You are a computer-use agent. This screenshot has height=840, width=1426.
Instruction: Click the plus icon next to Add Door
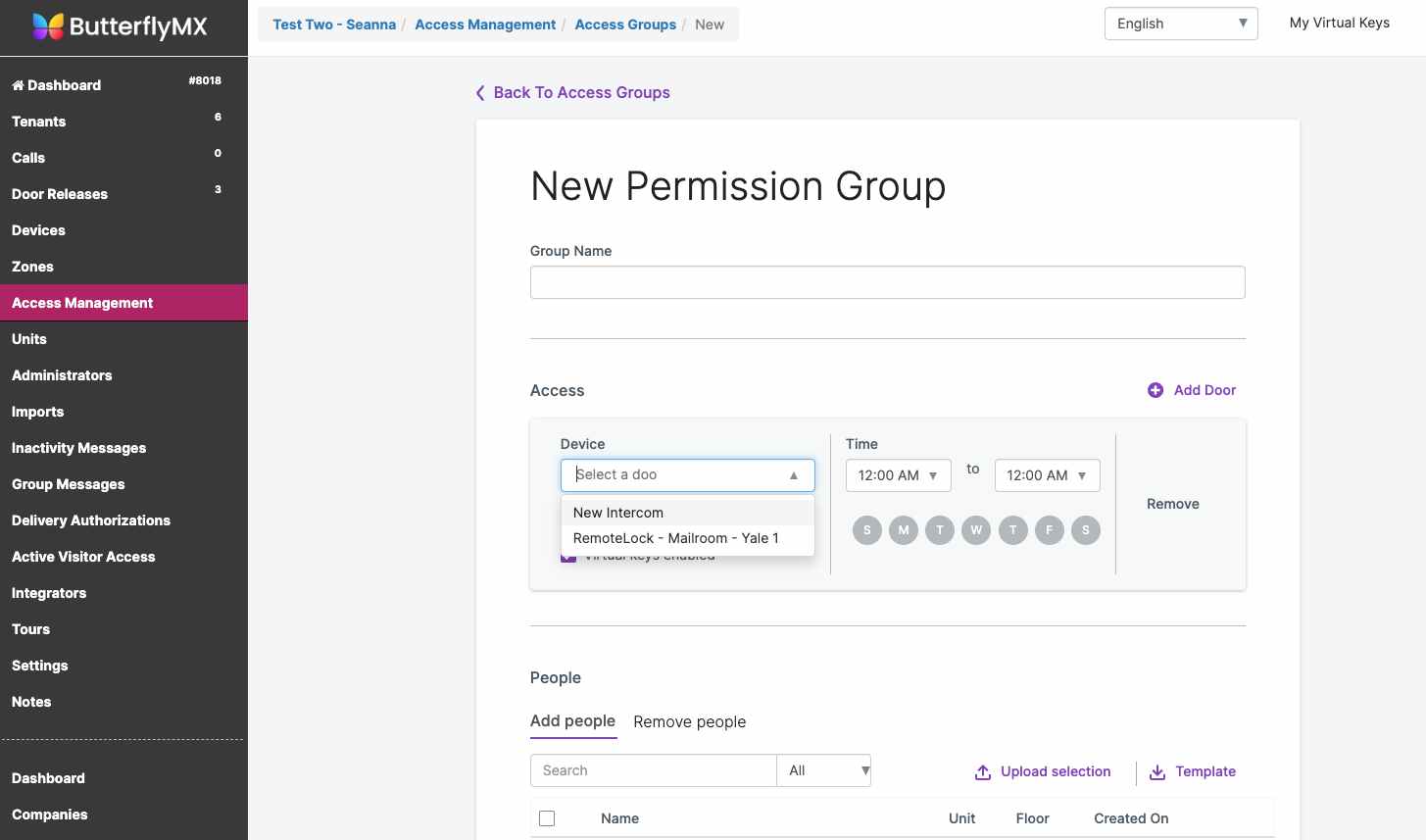pos(1154,389)
